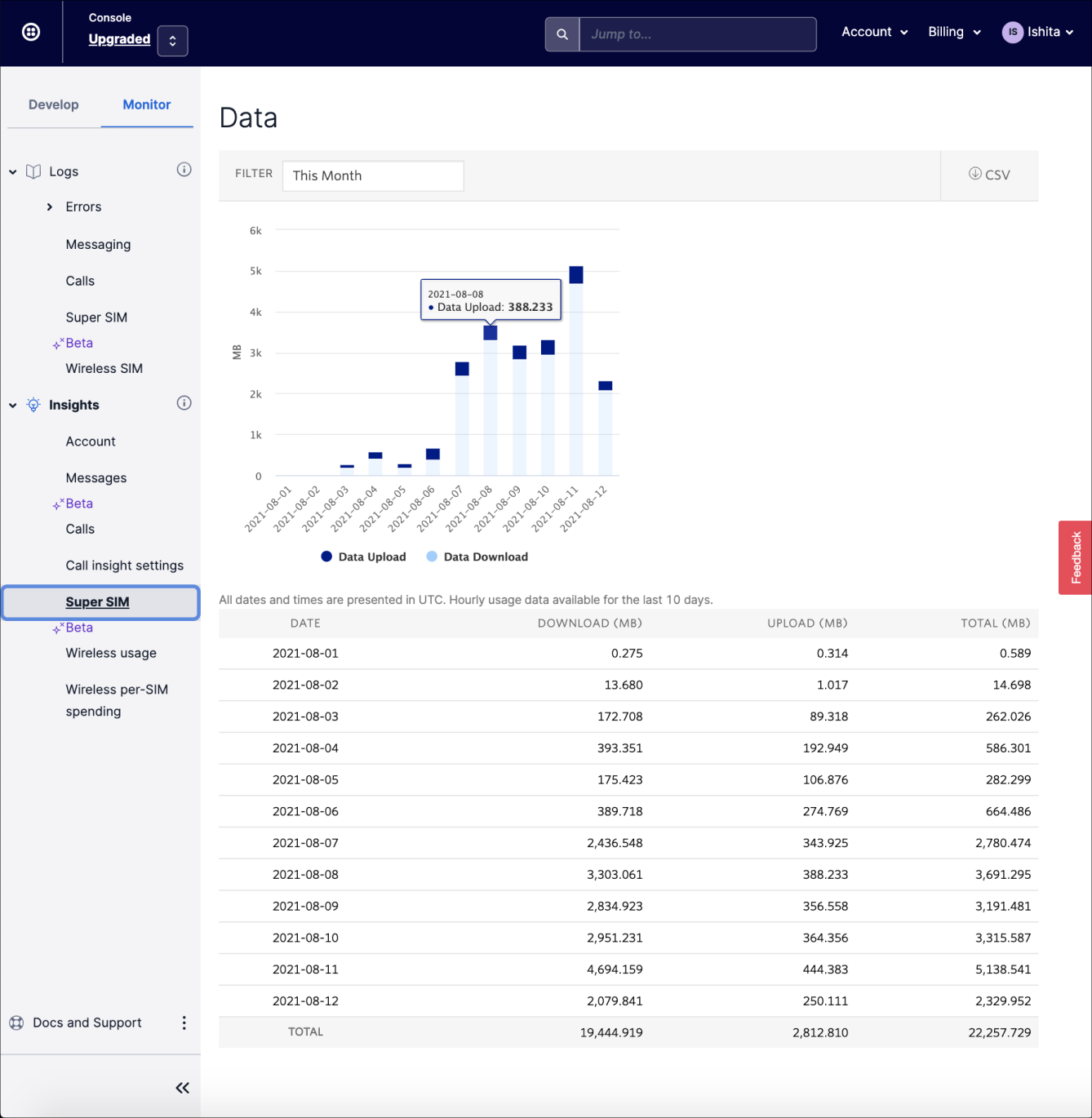Collapse the sidebar with the double-chevron

[x=182, y=1087]
